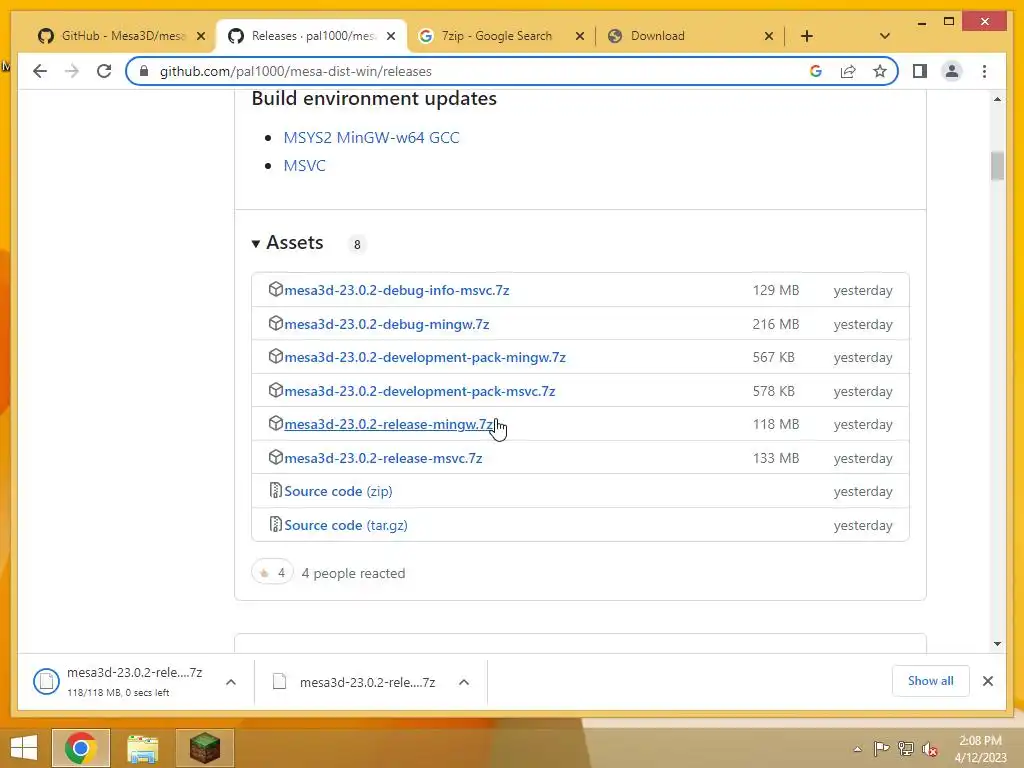Click package icon beside release-msvc.7z
1024x768 pixels.
coord(276,457)
